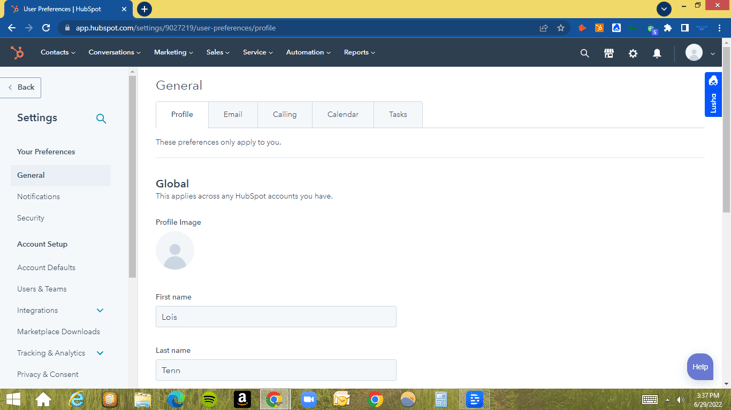
Task: Open the search magnifier in top navigation
Action: coord(585,53)
